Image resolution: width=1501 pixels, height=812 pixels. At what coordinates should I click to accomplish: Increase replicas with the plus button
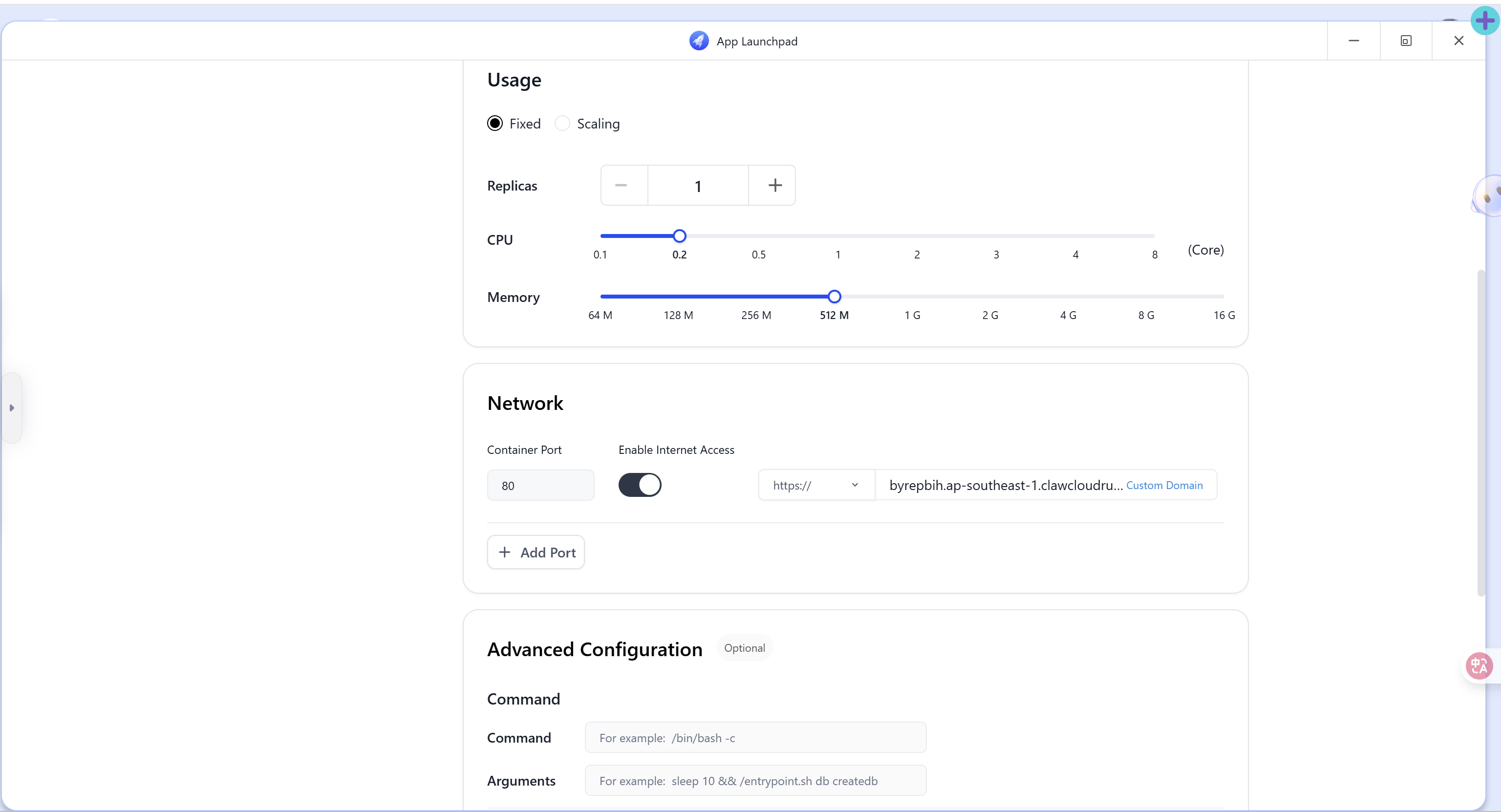[x=774, y=185]
